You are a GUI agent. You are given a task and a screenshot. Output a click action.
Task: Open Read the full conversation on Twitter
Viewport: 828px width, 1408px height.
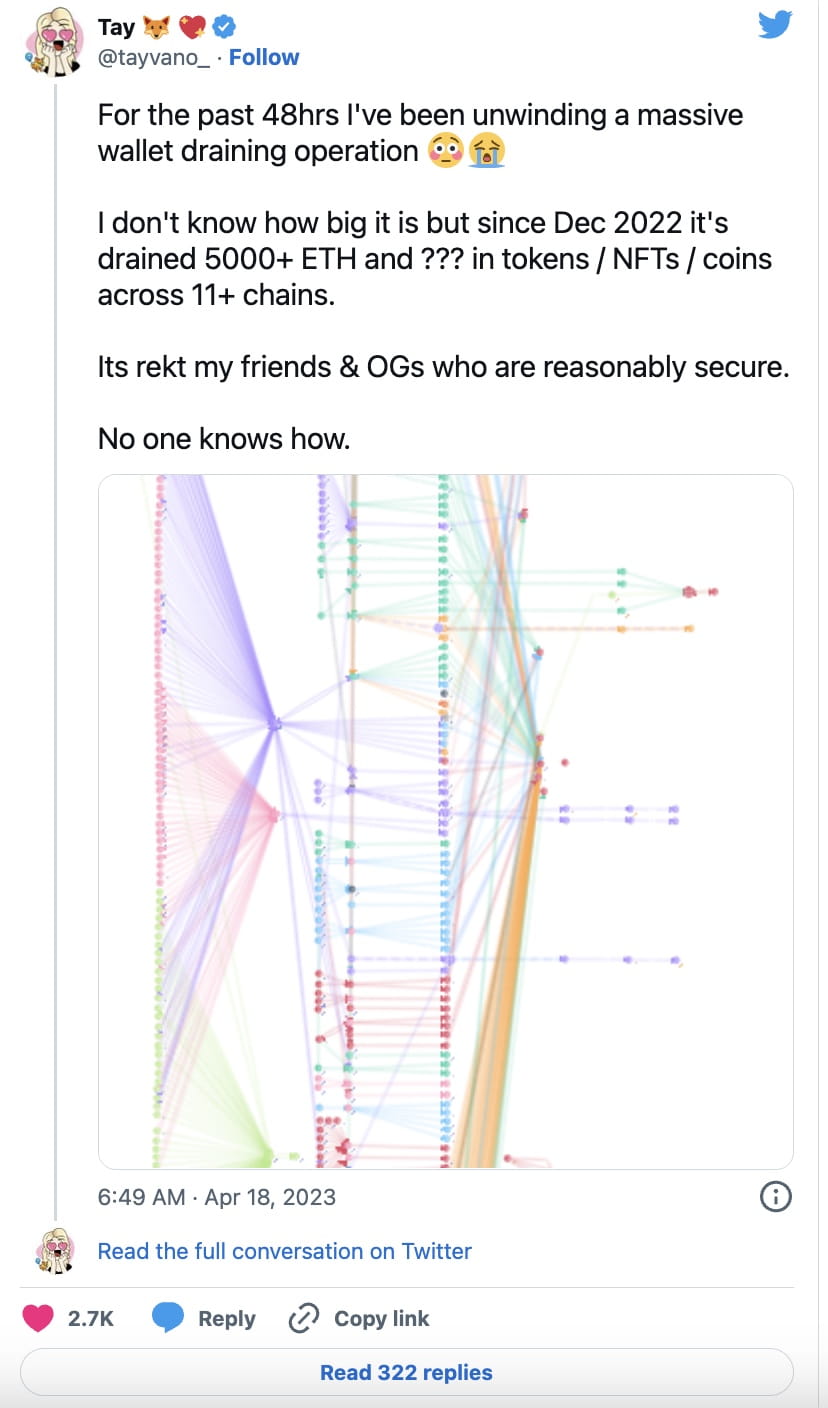(x=283, y=1251)
